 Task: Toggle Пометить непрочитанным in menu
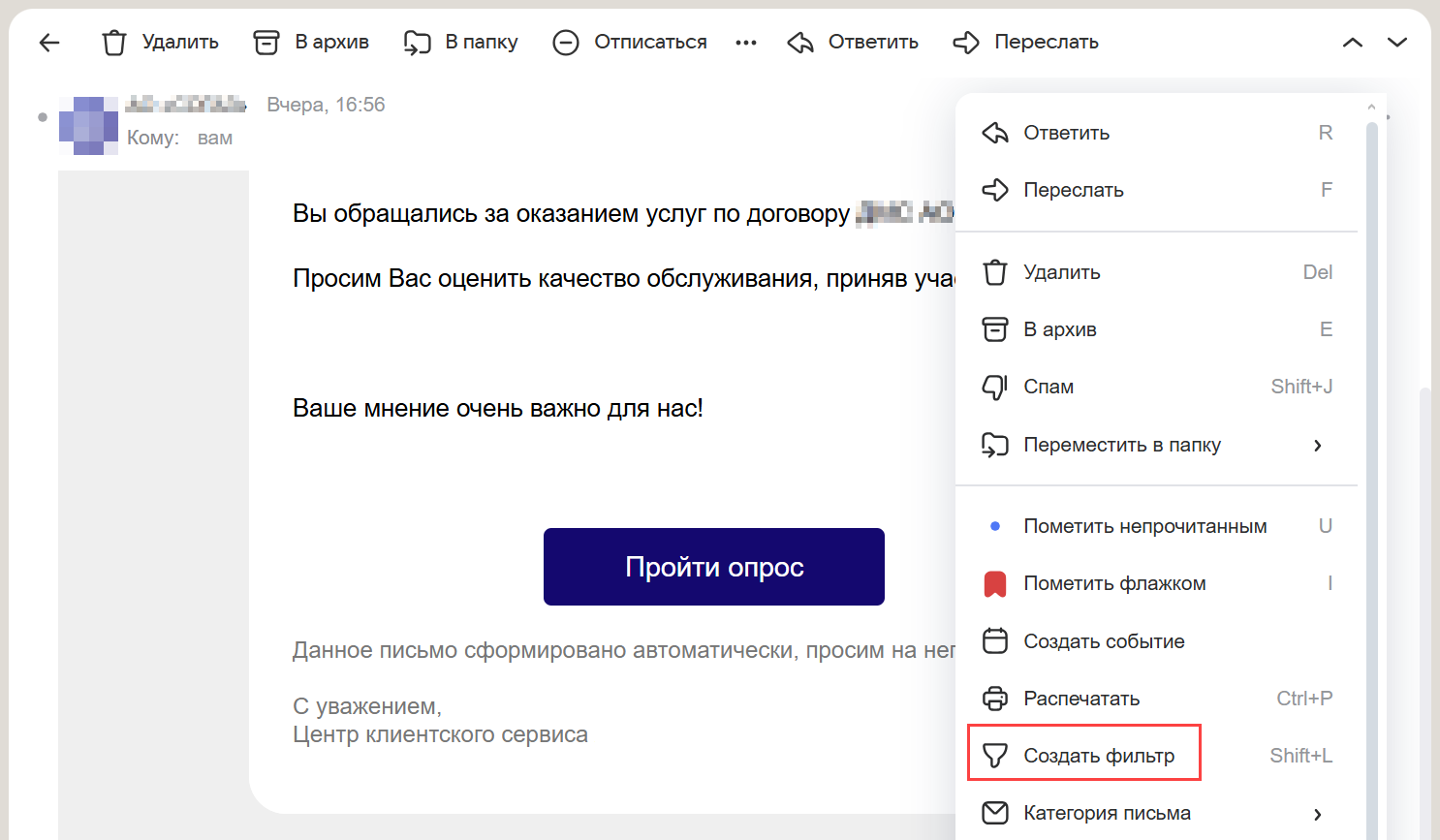click(1144, 526)
